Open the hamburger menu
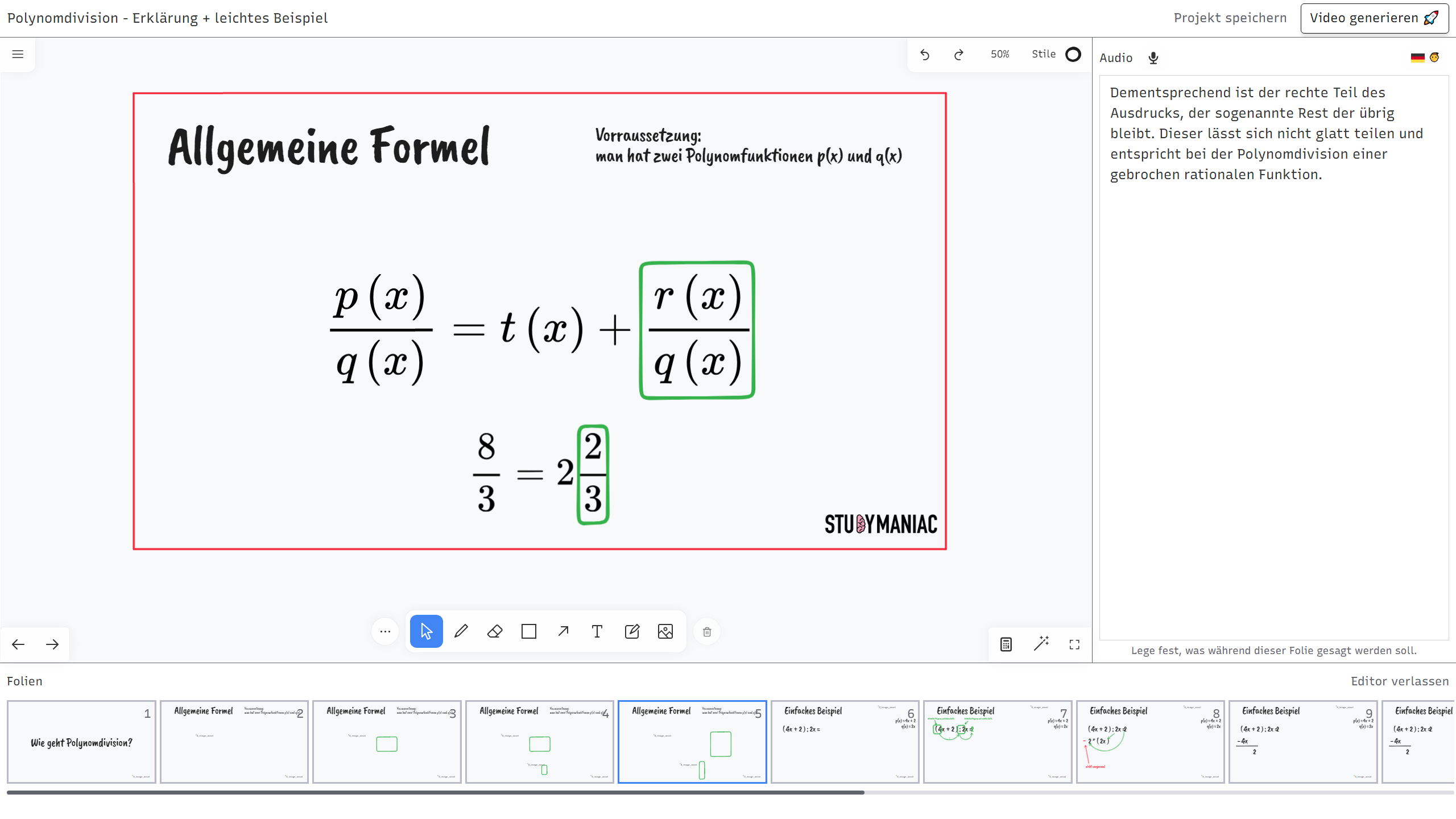Screen dimensions: 1456x819 click(x=18, y=54)
